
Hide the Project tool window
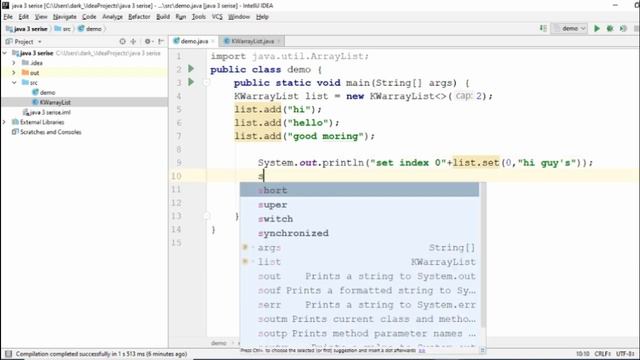tap(161, 41)
